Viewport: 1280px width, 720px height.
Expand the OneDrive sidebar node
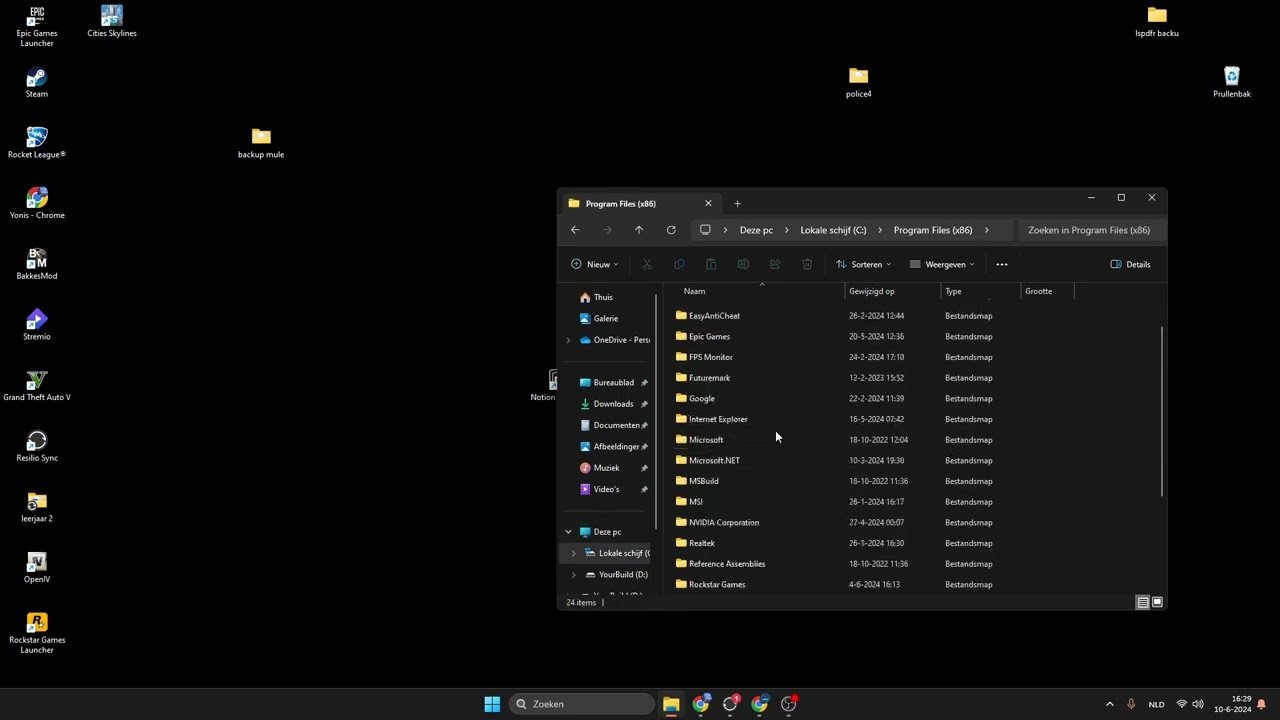pos(568,340)
